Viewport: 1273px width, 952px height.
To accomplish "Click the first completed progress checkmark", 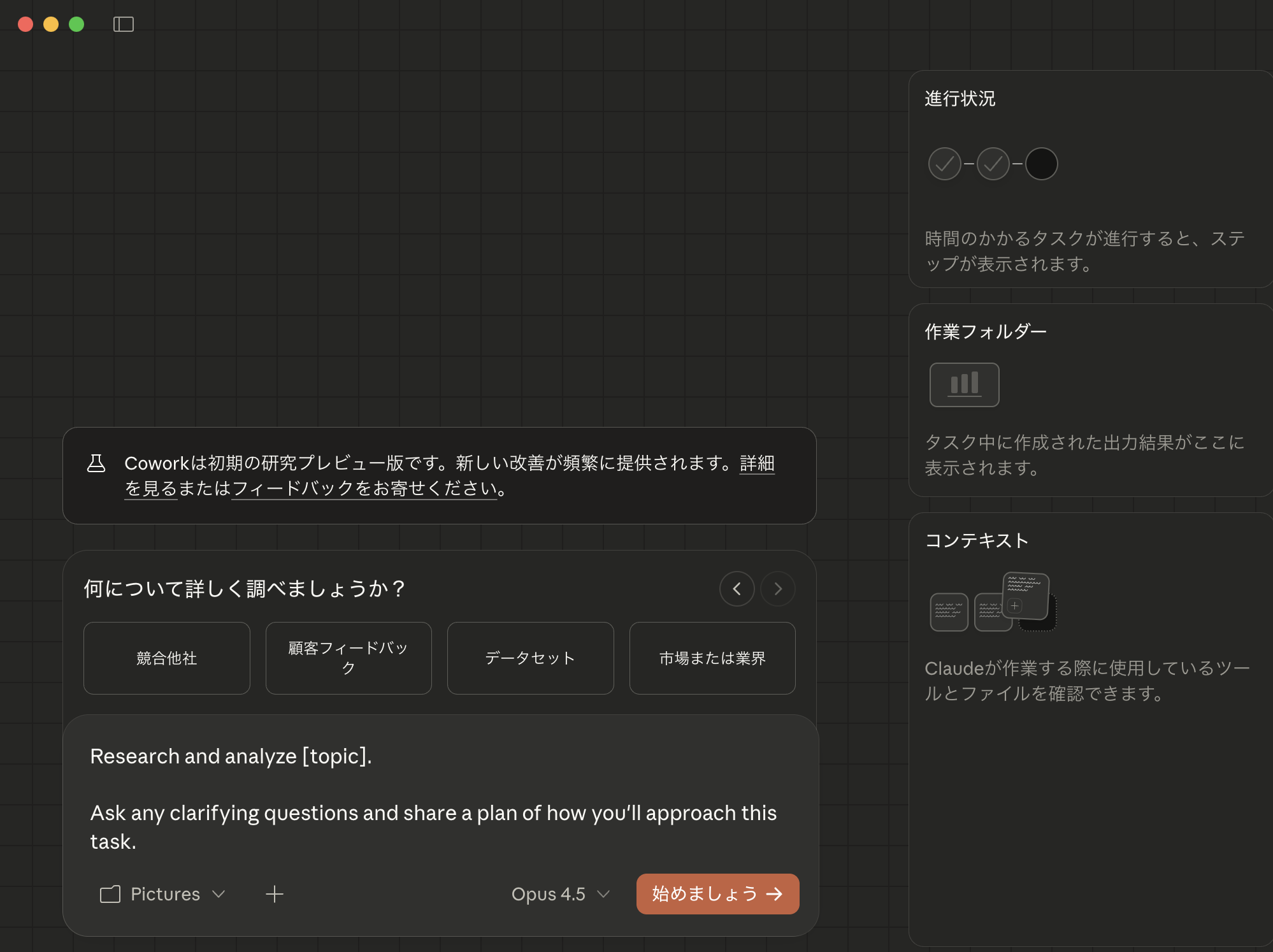I will (x=945, y=164).
